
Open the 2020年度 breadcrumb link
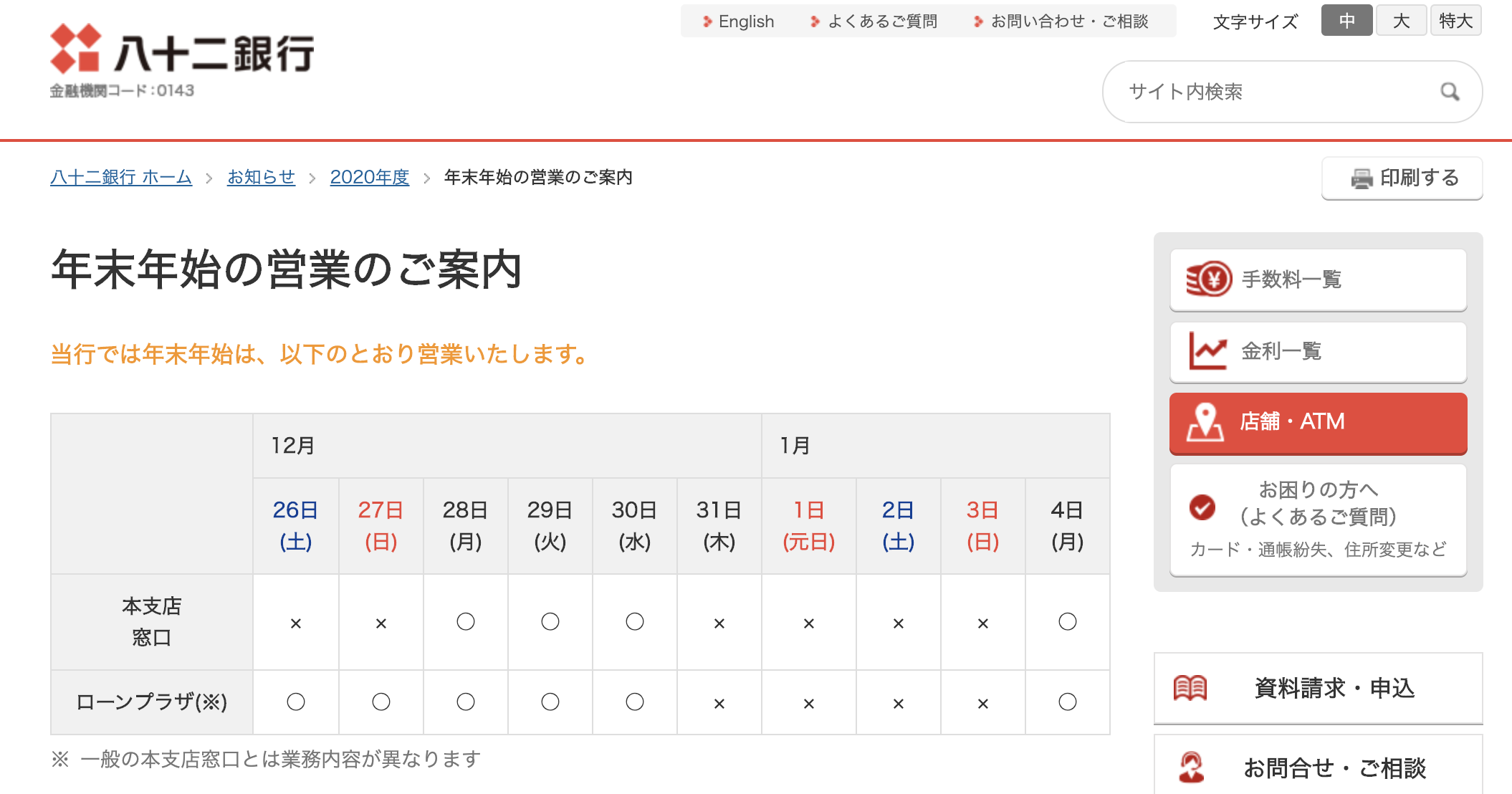370,177
